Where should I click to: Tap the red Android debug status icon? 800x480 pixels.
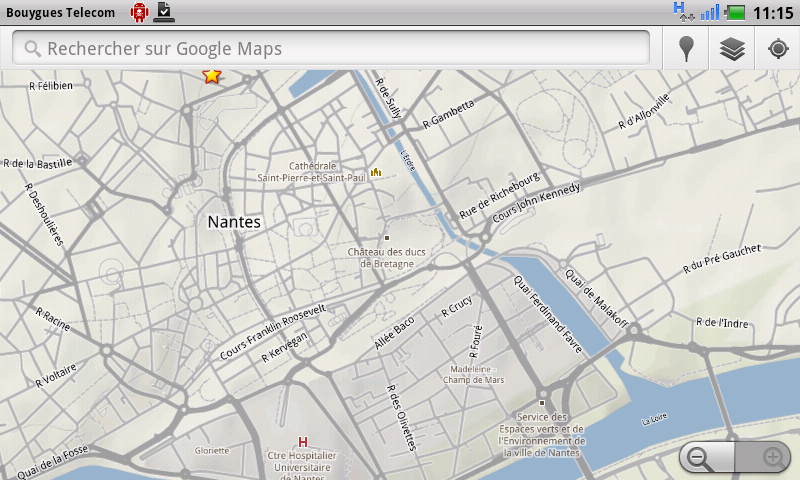[x=139, y=12]
